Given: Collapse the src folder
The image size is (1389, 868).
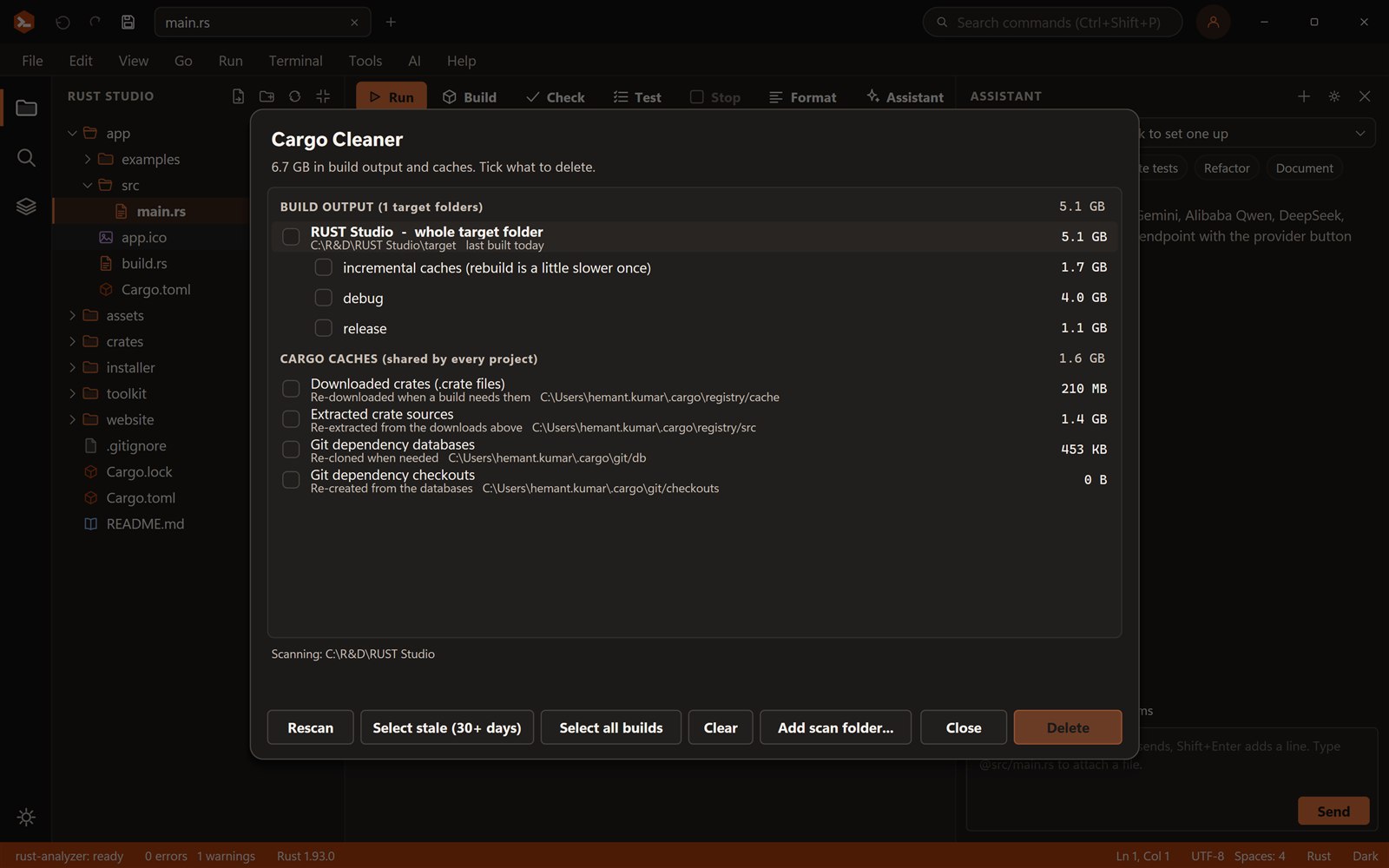Looking at the screenshot, I should 88,186.
